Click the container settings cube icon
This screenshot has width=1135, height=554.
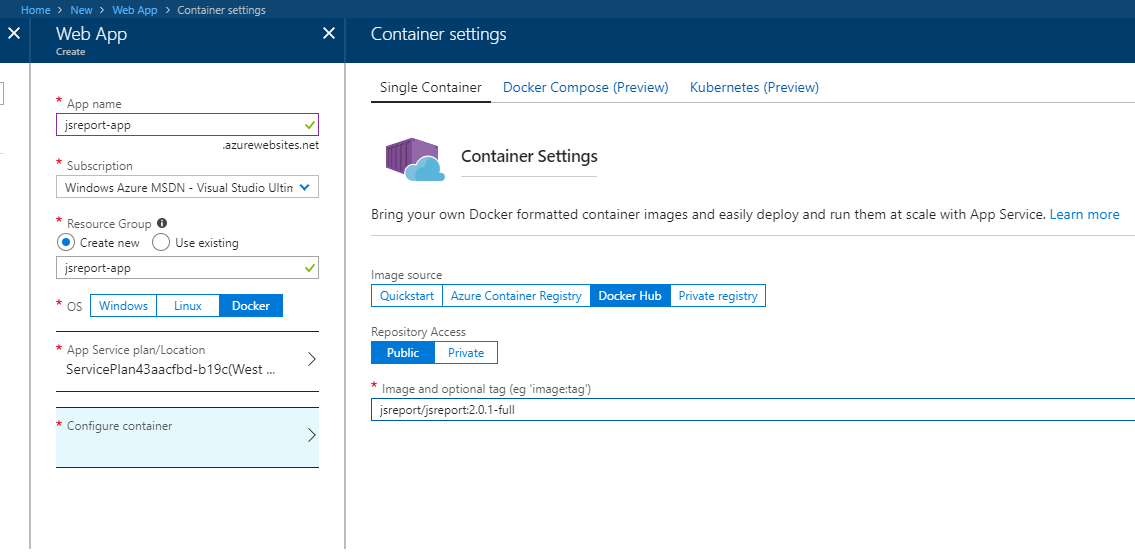415,159
